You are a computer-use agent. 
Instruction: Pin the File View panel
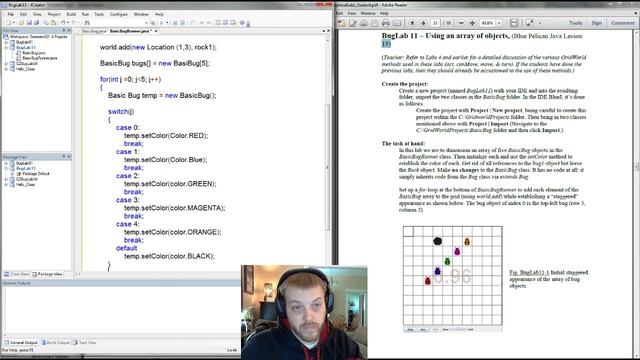64,31
